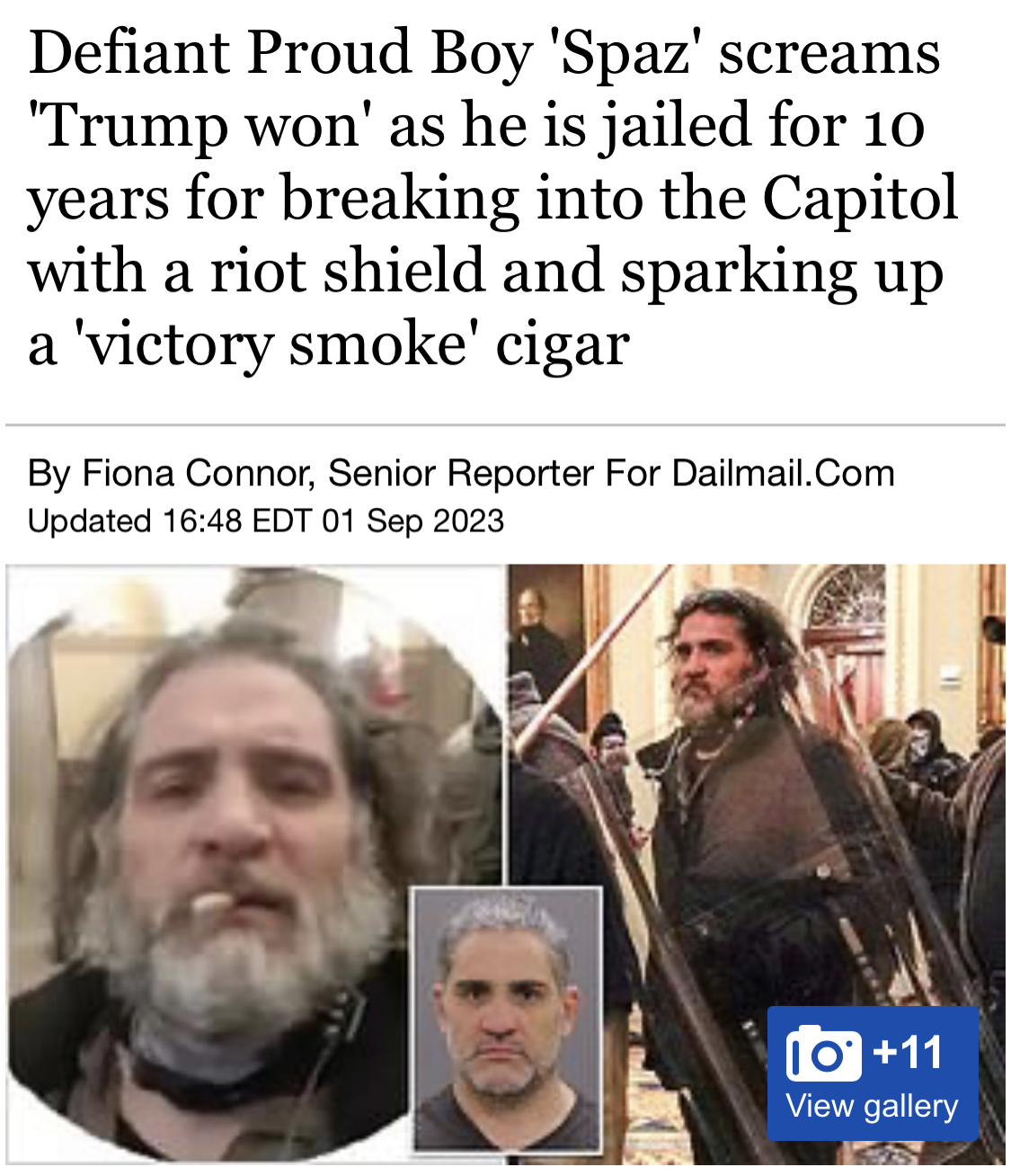Click the divider line below the headline
The width and height of the screenshot is (1011, 1176).
point(505,424)
